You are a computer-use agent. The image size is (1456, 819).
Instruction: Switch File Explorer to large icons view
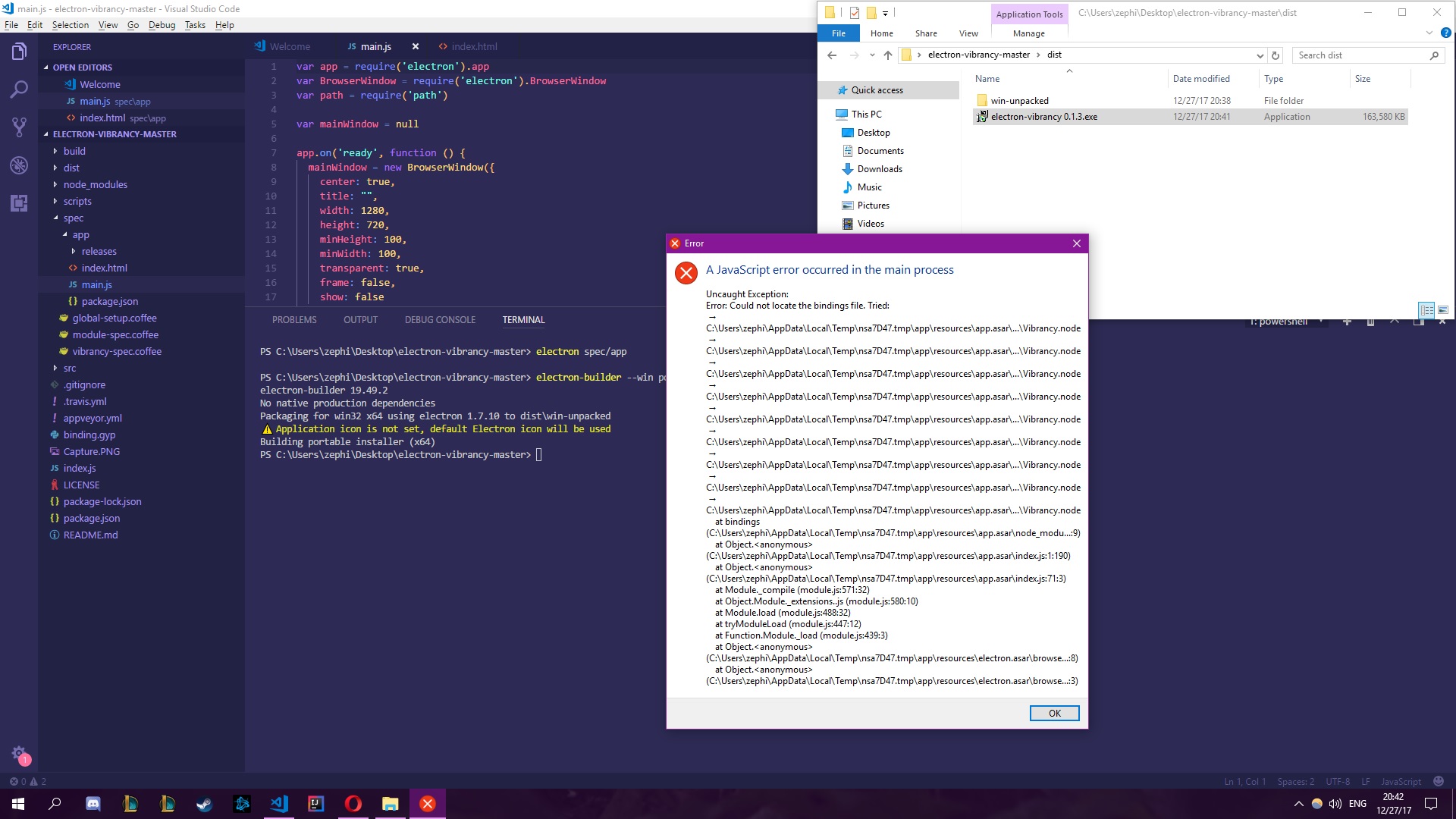tap(1443, 310)
